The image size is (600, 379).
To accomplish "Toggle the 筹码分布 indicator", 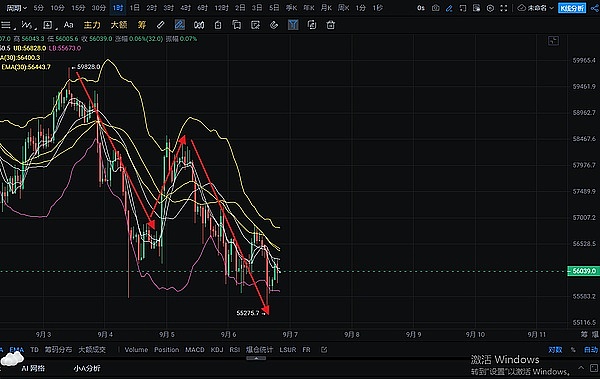I will click(x=58, y=350).
